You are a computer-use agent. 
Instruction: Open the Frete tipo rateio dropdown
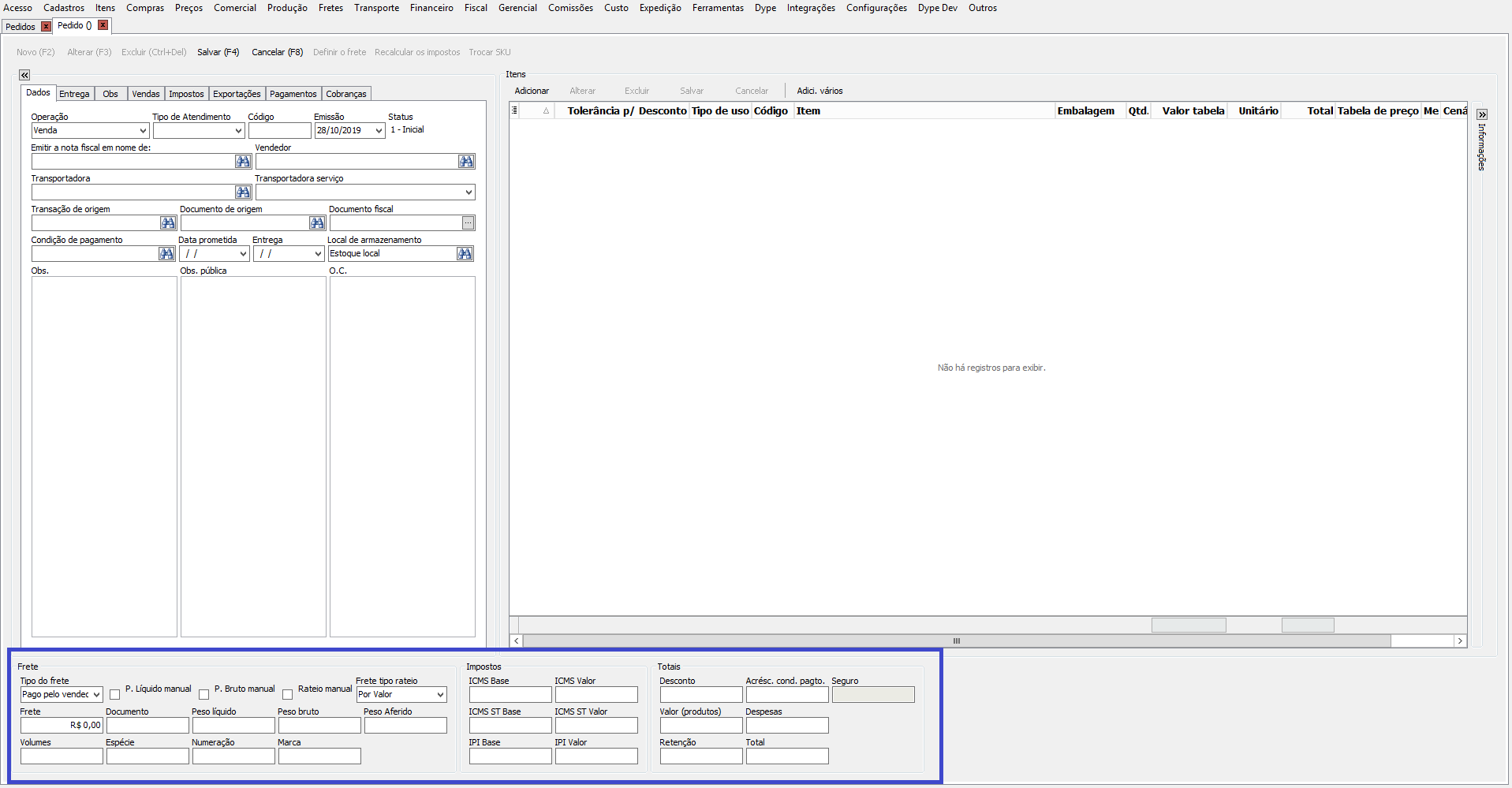pos(440,695)
